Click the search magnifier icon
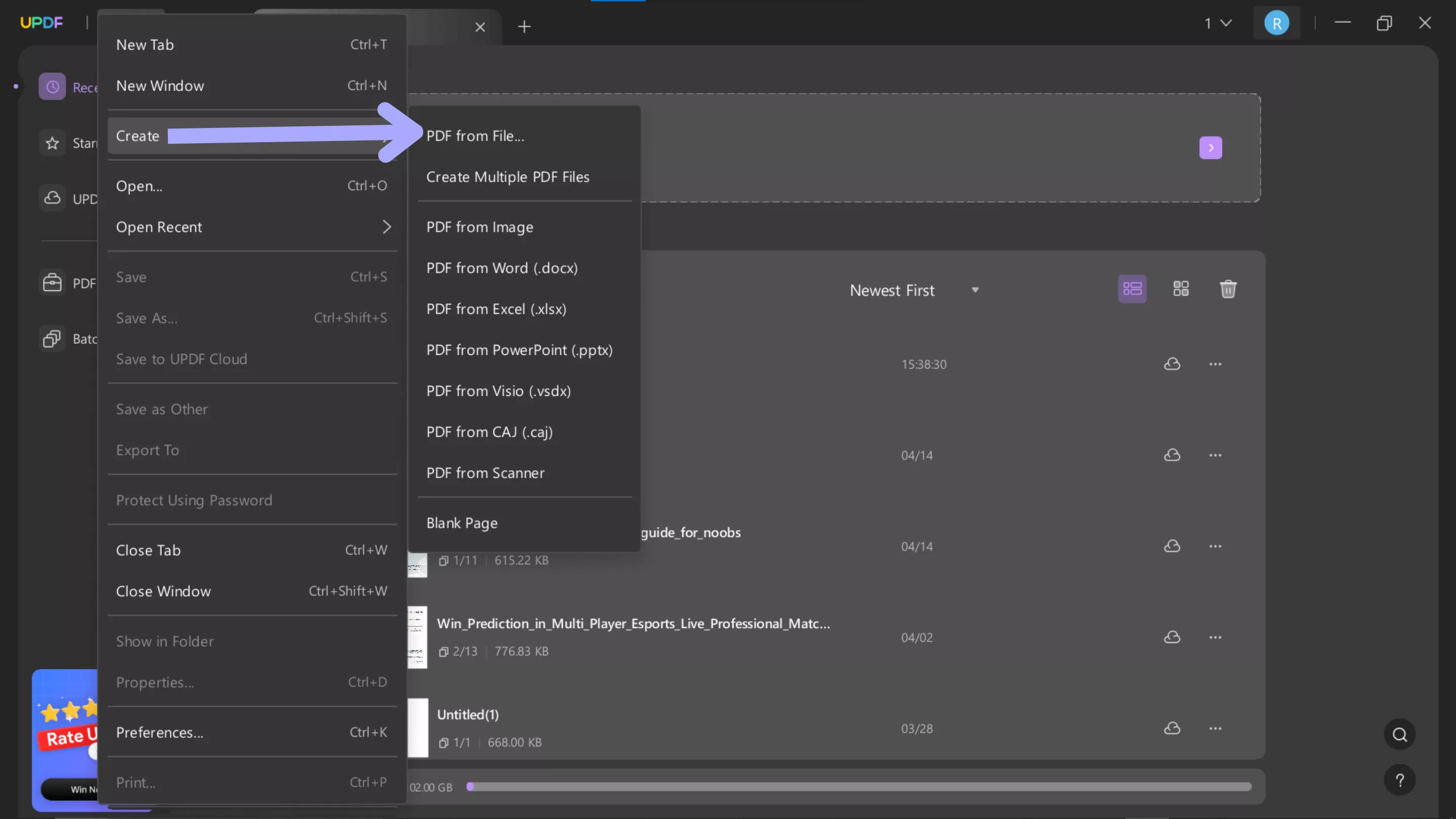The width and height of the screenshot is (1456, 819). tap(1399, 734)
